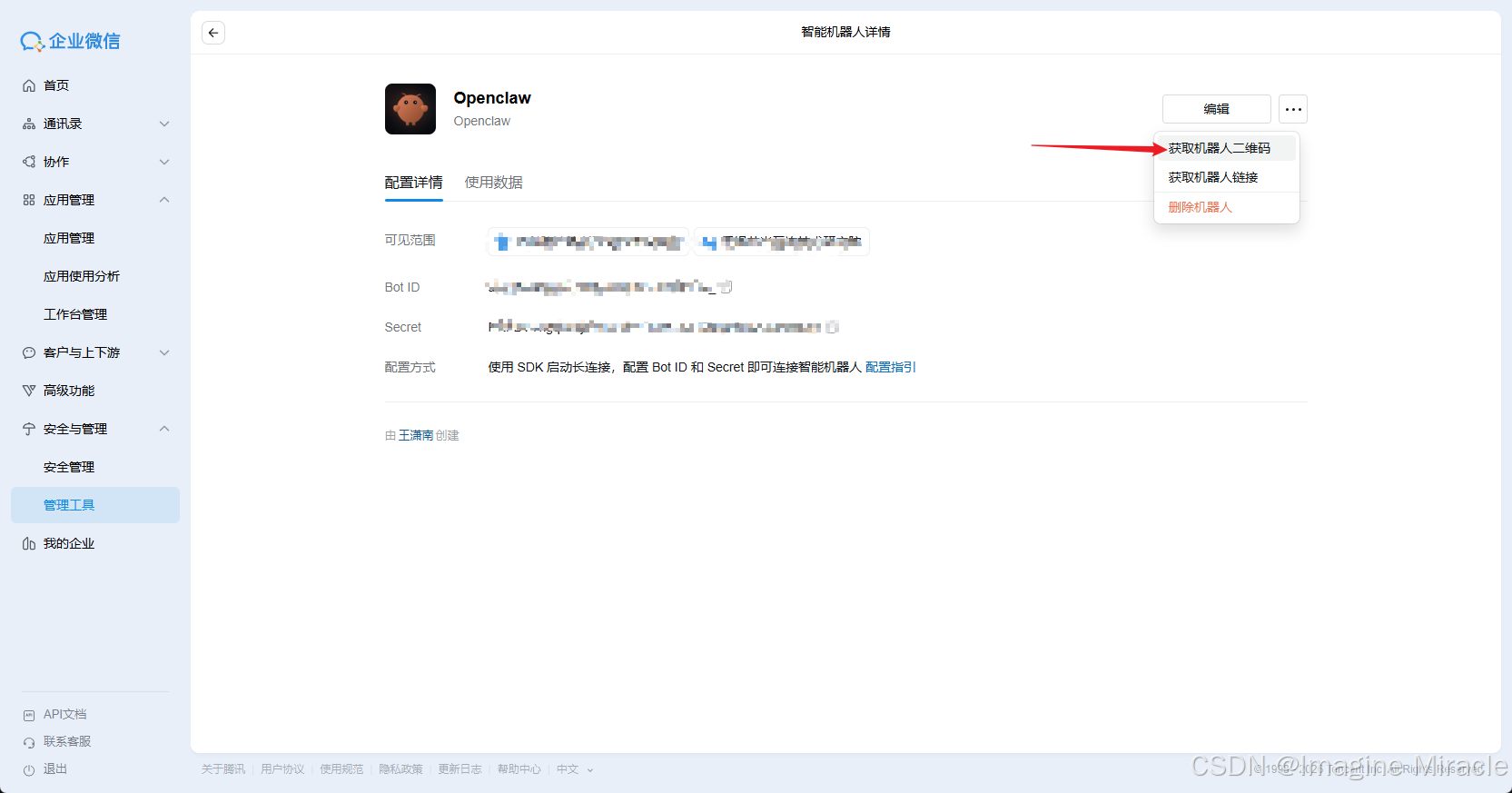Open 应用使用分析 in the sidebar
1512x793 pixels.
pyautogui.click(x=82, y=276)
